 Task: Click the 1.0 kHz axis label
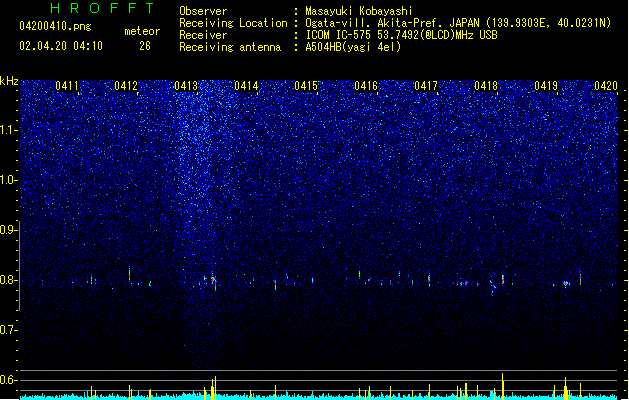[x=9, y=180]
